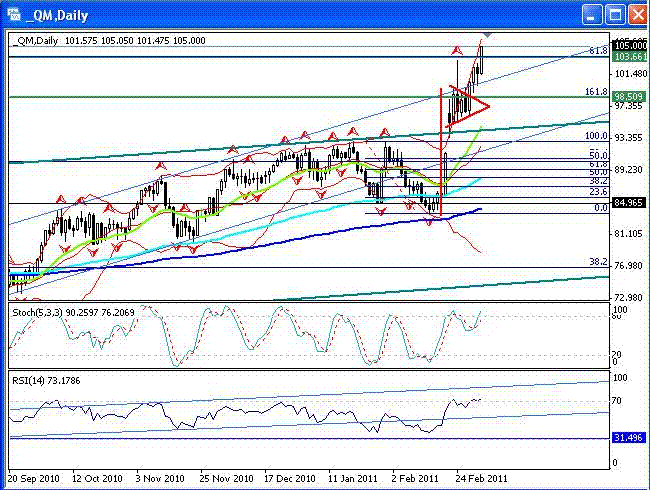The image size is (650, 490).
Task: Click the 24 Feb 2011 date label
Action: coord(481,478)
